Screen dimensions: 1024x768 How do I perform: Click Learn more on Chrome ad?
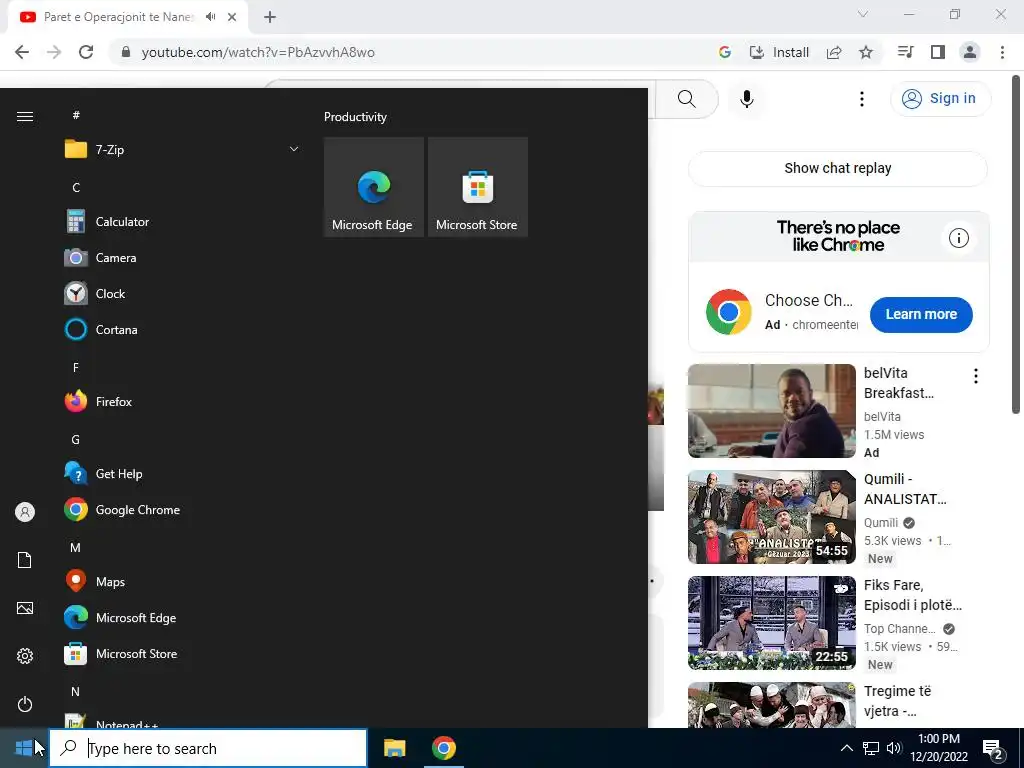[921, 314]
